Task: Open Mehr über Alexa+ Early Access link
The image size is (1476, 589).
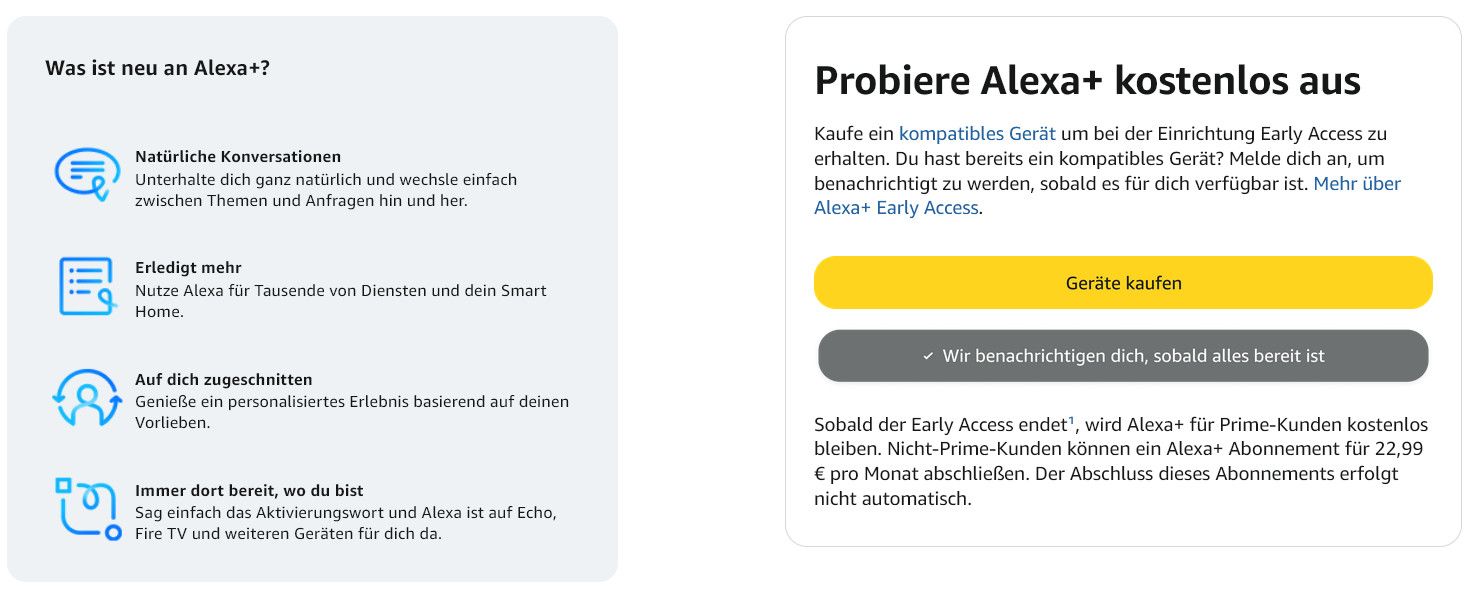Action: pyautogui.click(x=1107, y=196)
